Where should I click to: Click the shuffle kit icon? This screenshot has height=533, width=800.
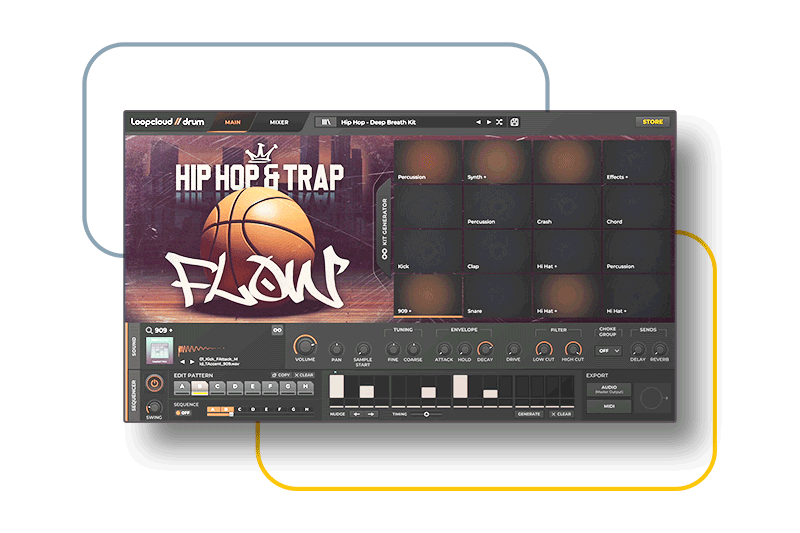click(499, 122)
